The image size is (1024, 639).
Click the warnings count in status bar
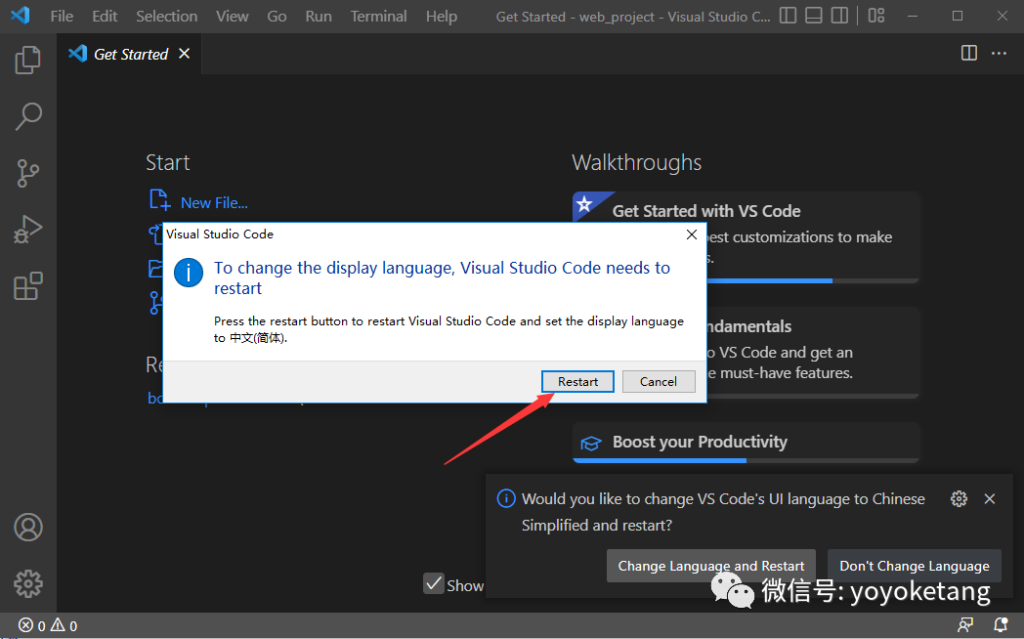pyautogui.click(x=64, y=625)
